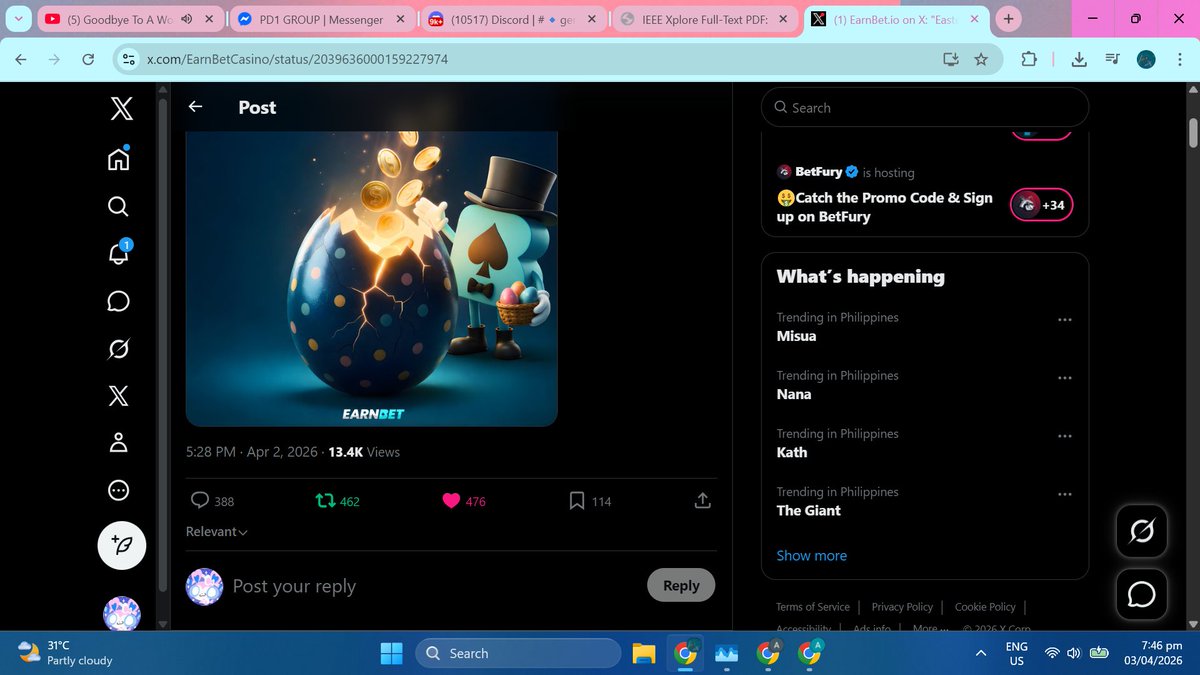View site information icon in address bar
Image resolution: width=1200 pixels, height=675 pixels.
127,60
